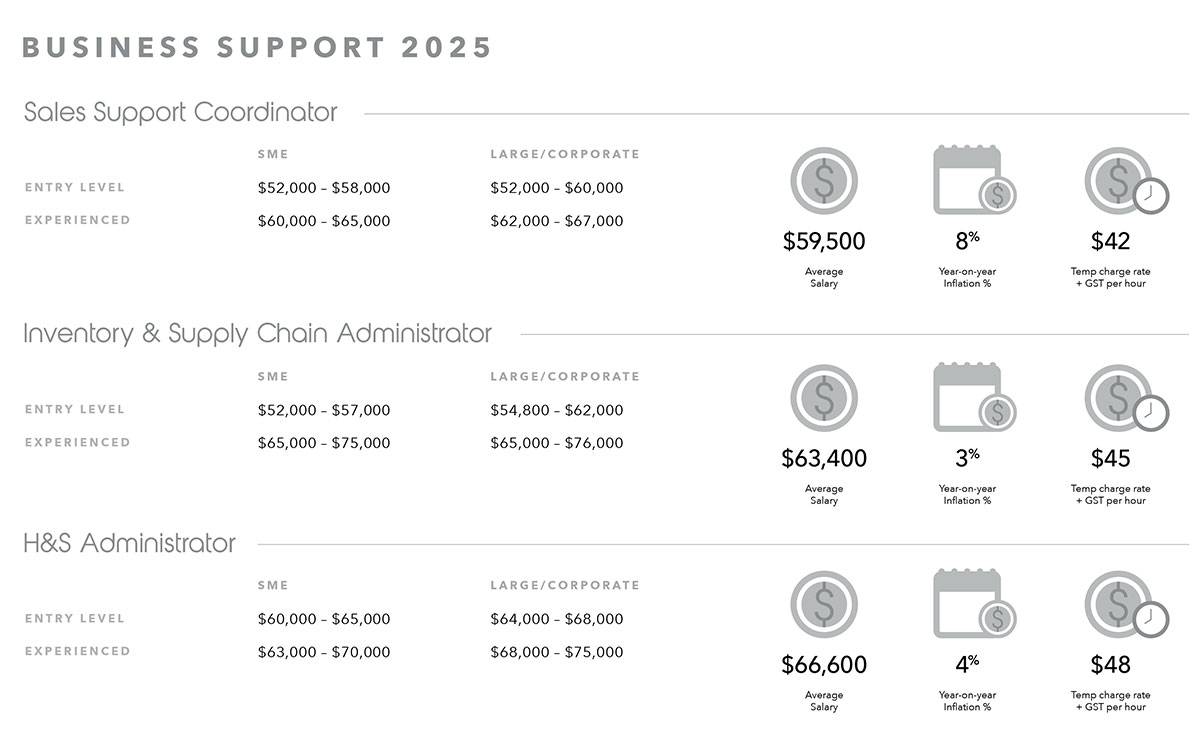Viewport: 1199px width, 750px height.
Task: Click H&S Administrator temp charge rate clock icon
Action: 1122,605
